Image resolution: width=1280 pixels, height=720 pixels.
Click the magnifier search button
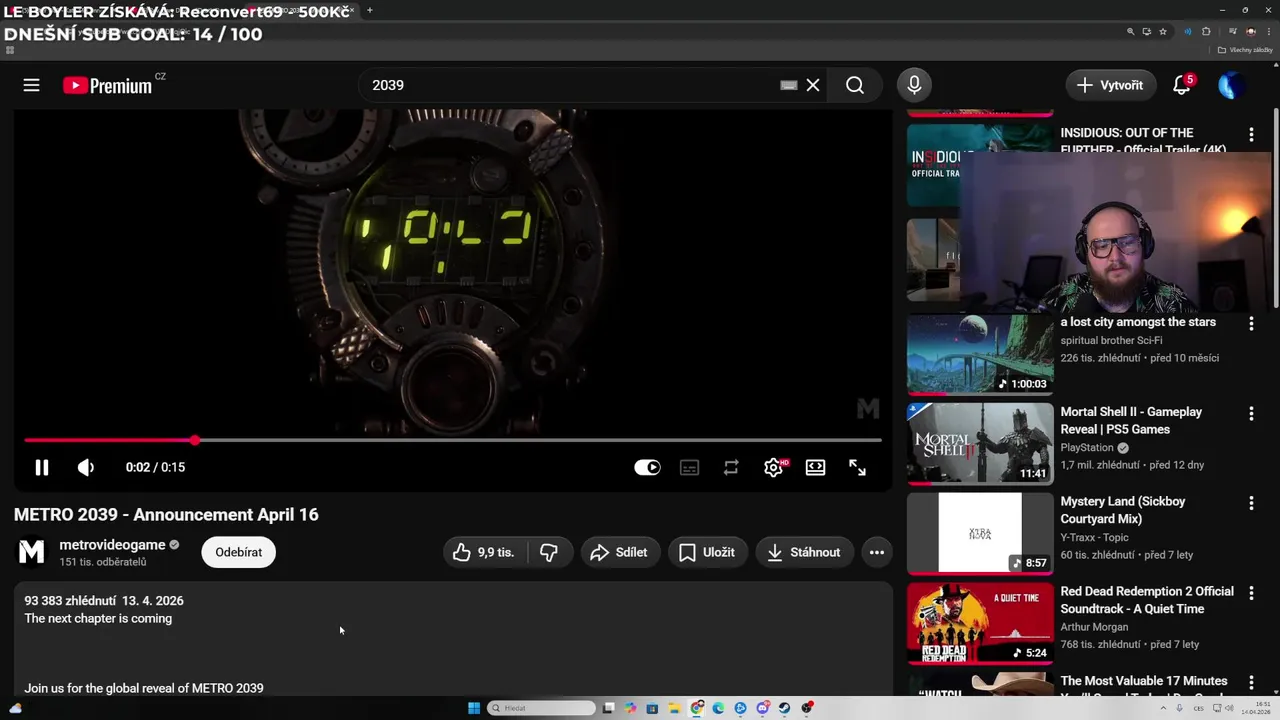855,85
